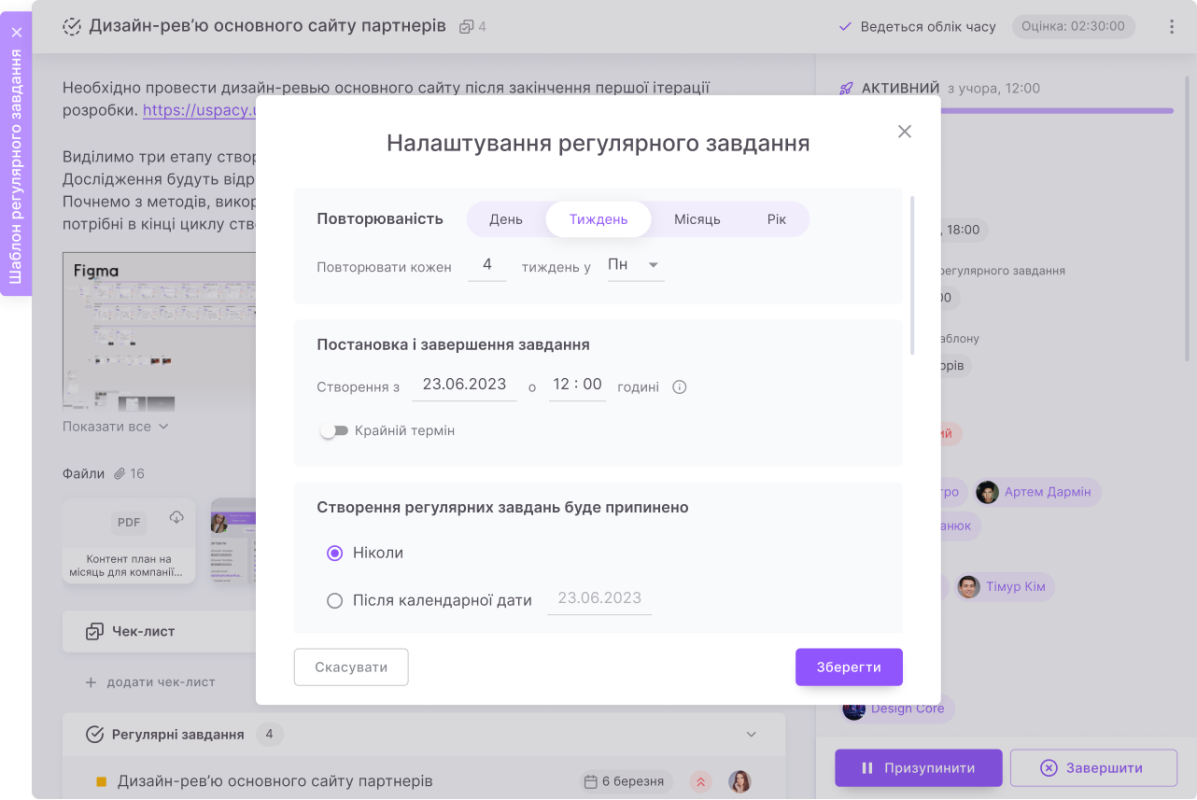This screenshot has height=800, width=1197.
Task: Select Після календарної дати radio option
Action: pyautogui.click(x=335, y=601)
